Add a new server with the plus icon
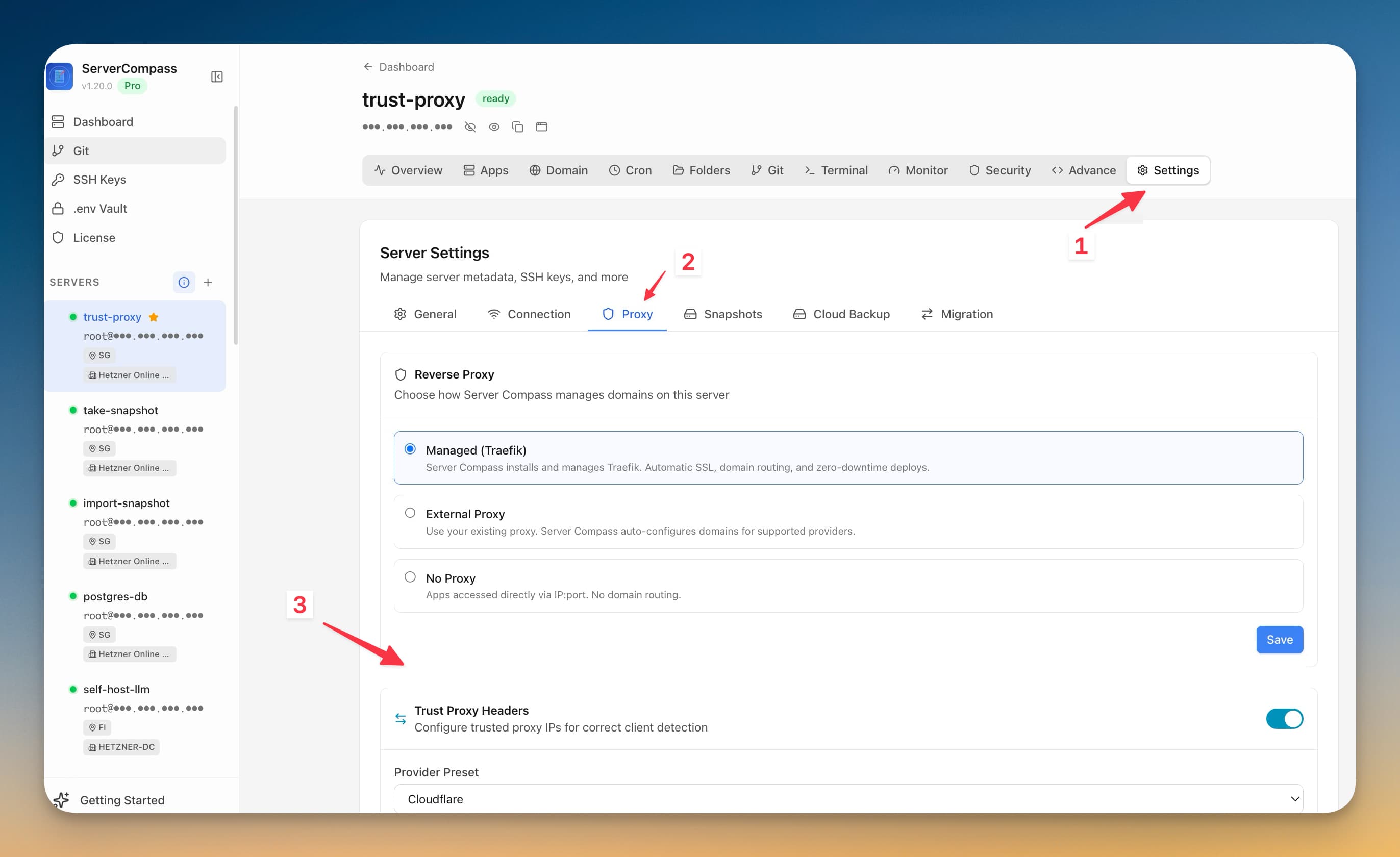 [208, 282]
